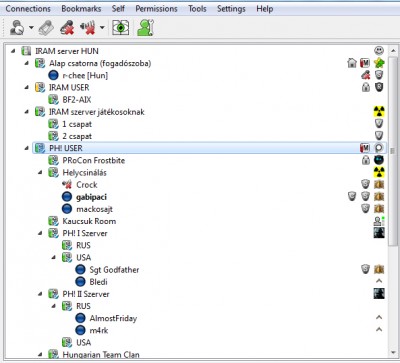Select the IRAM server HUN row
Image resolution: width=400 pixels, height=363 pixels.
[x=197, y=51]
